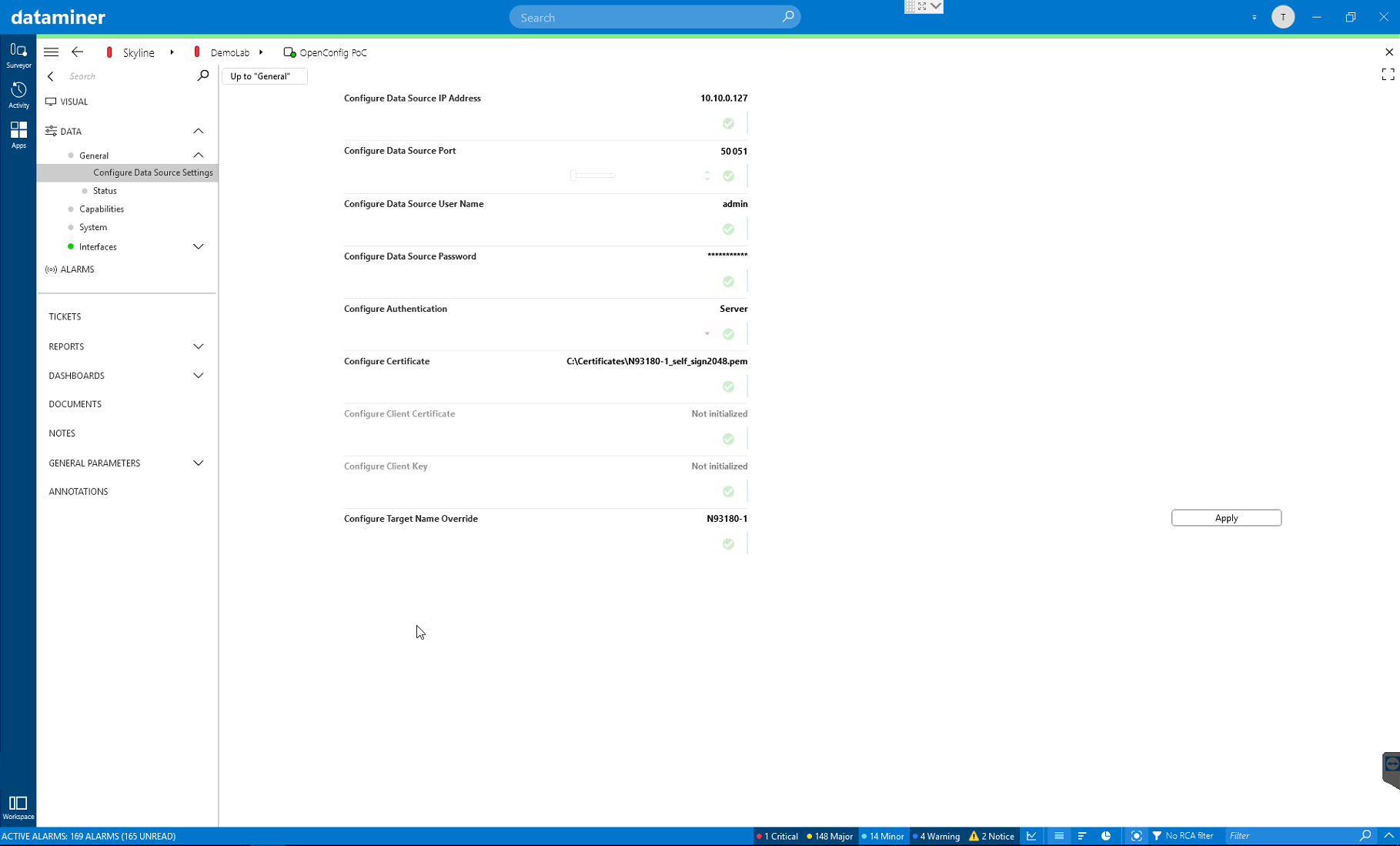This screenshot has width=1400, height=846.
Task: Click the focus target icon in alarm bar
Action: tap(1136, 836)
